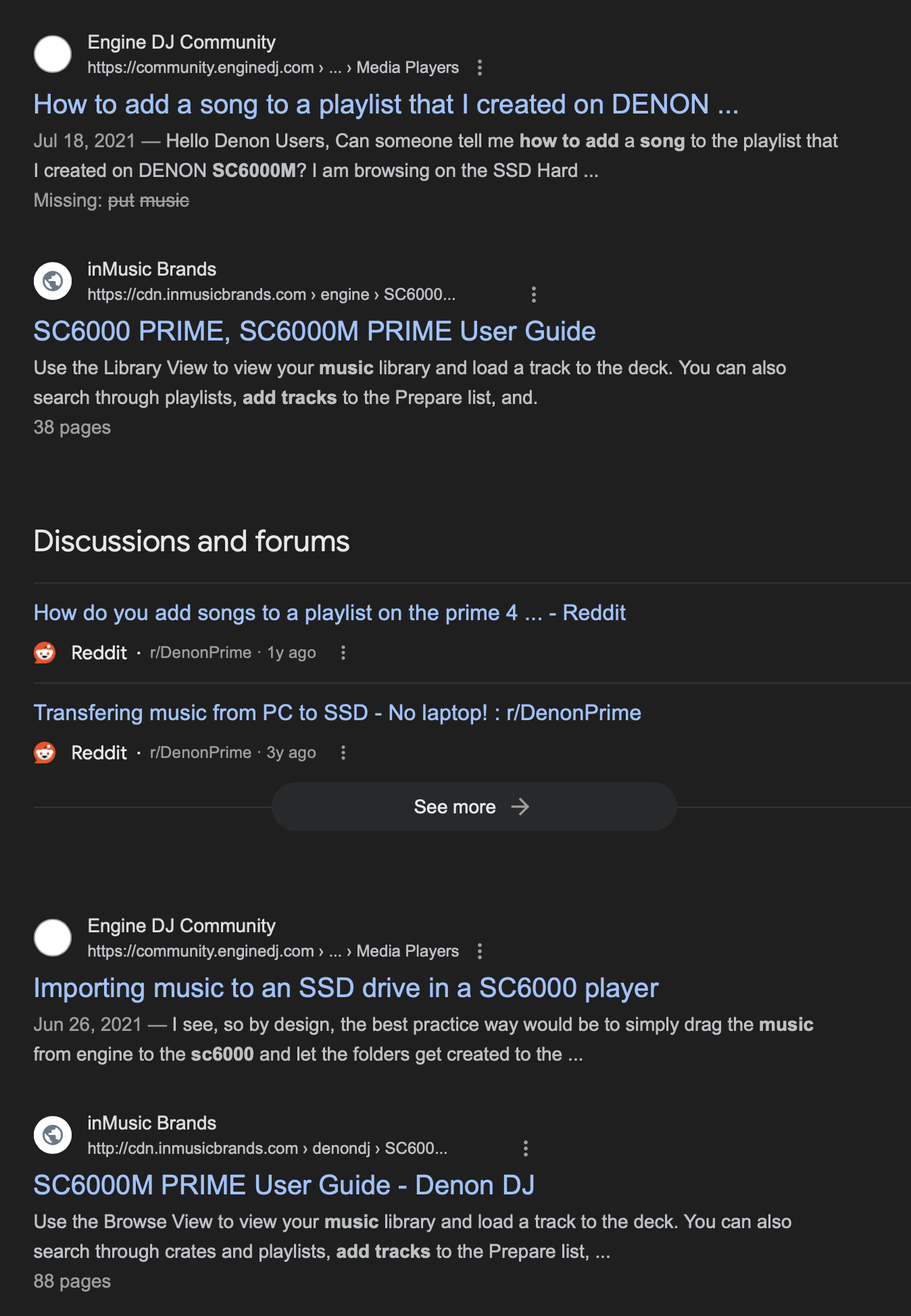The width and height of the screenshot is (911, 1316).
Task: Open 'SC6000M PRIME User Guide - Denon DJ' link
Action: [284, 1186]
